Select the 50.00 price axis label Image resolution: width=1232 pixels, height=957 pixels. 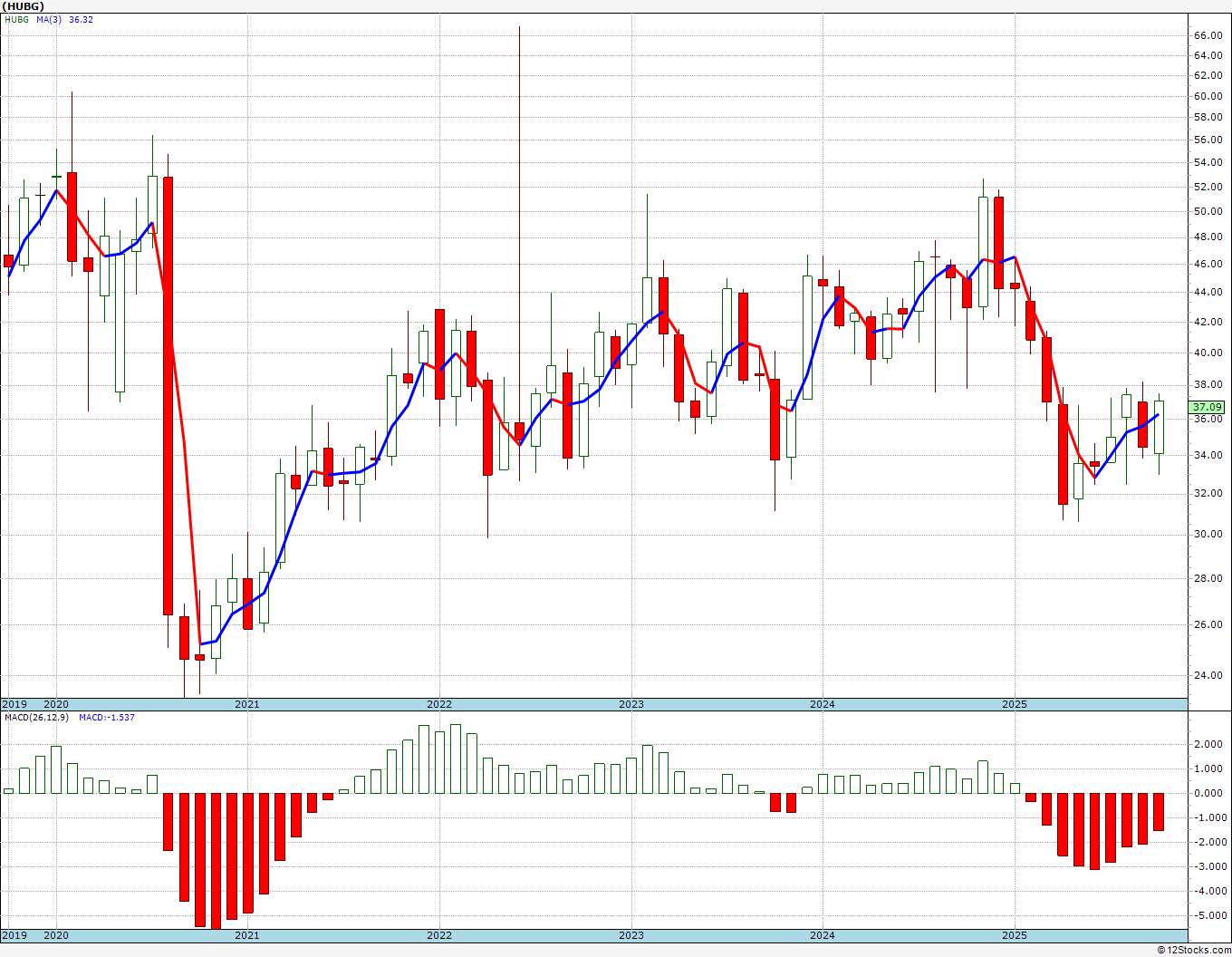[1208, 211]
